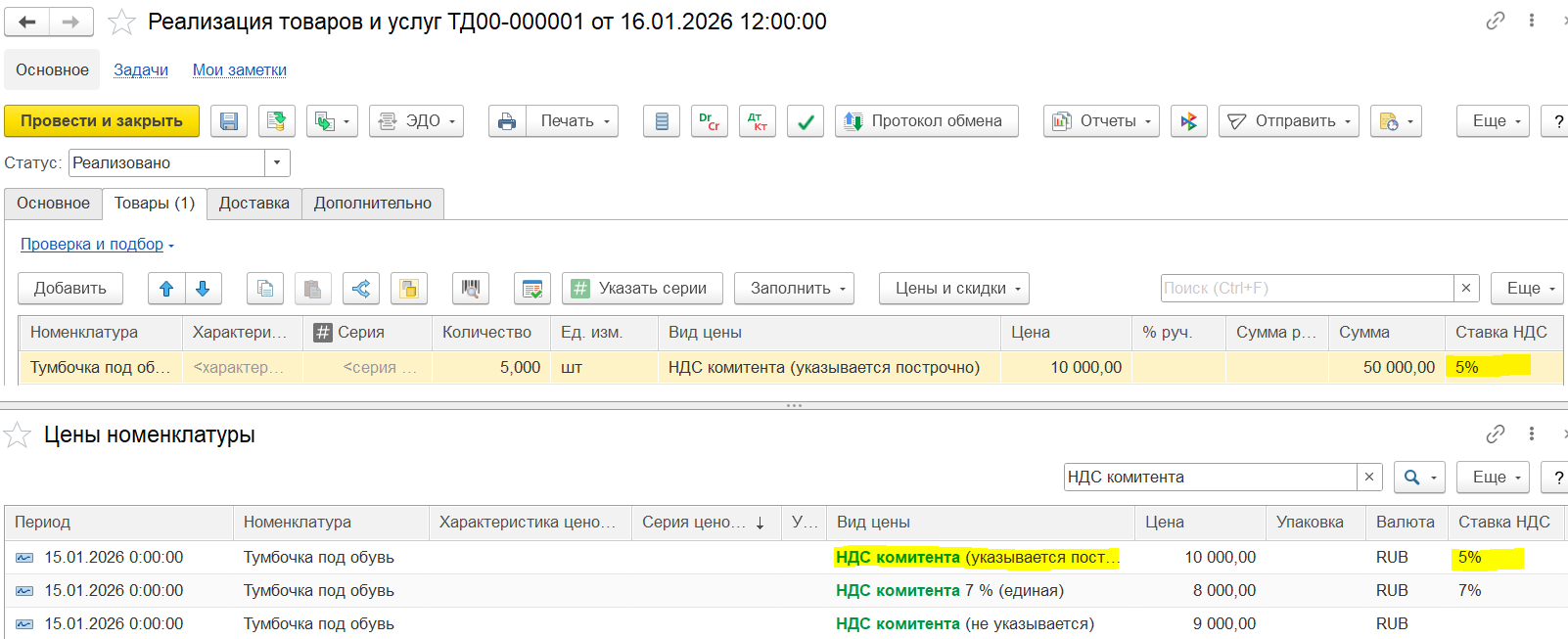This screenshot has width=1568, height=639.
Task: Expand the Заполнить menu
Action: coord(794,289)
